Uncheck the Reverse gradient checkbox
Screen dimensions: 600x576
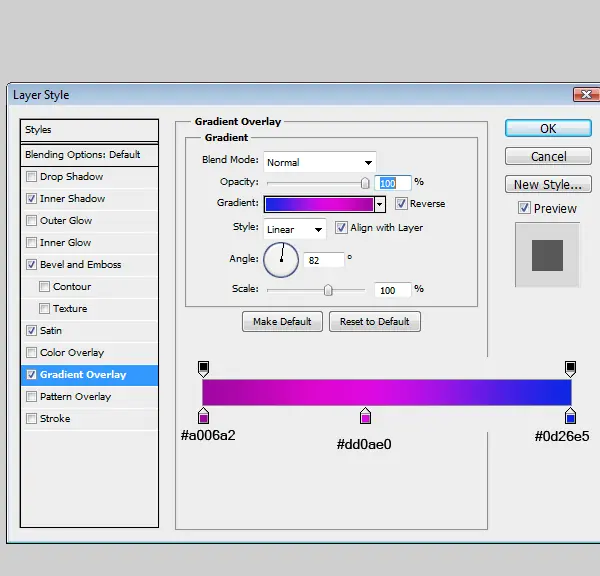tap(401, 203)
